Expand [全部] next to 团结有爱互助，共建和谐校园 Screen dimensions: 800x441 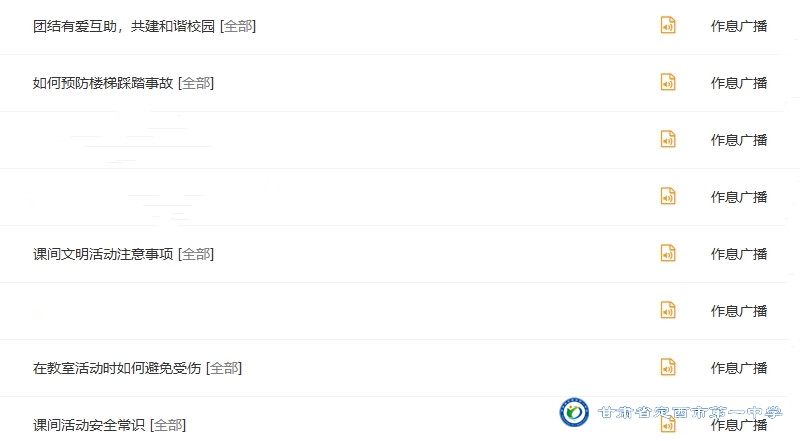coord(238,26)
